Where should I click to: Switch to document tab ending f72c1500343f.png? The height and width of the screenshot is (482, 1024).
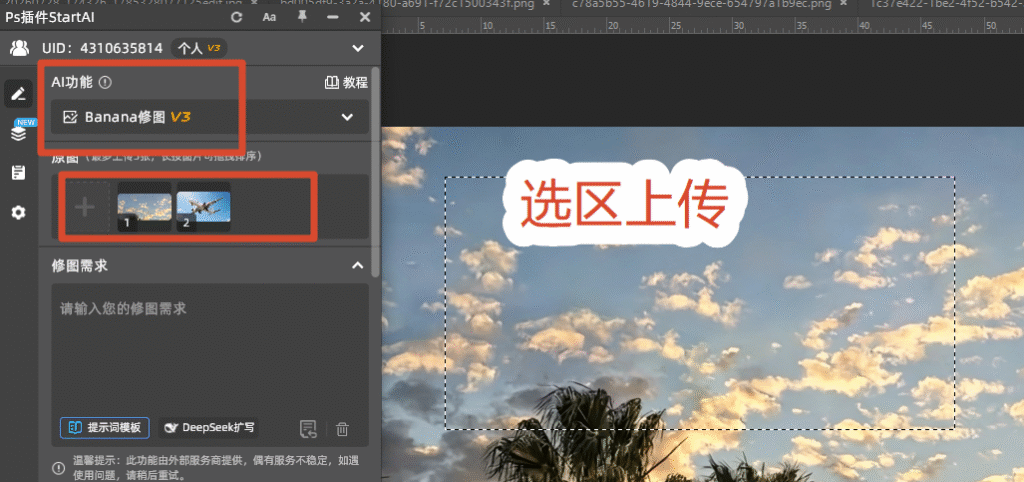pos(407,5)
